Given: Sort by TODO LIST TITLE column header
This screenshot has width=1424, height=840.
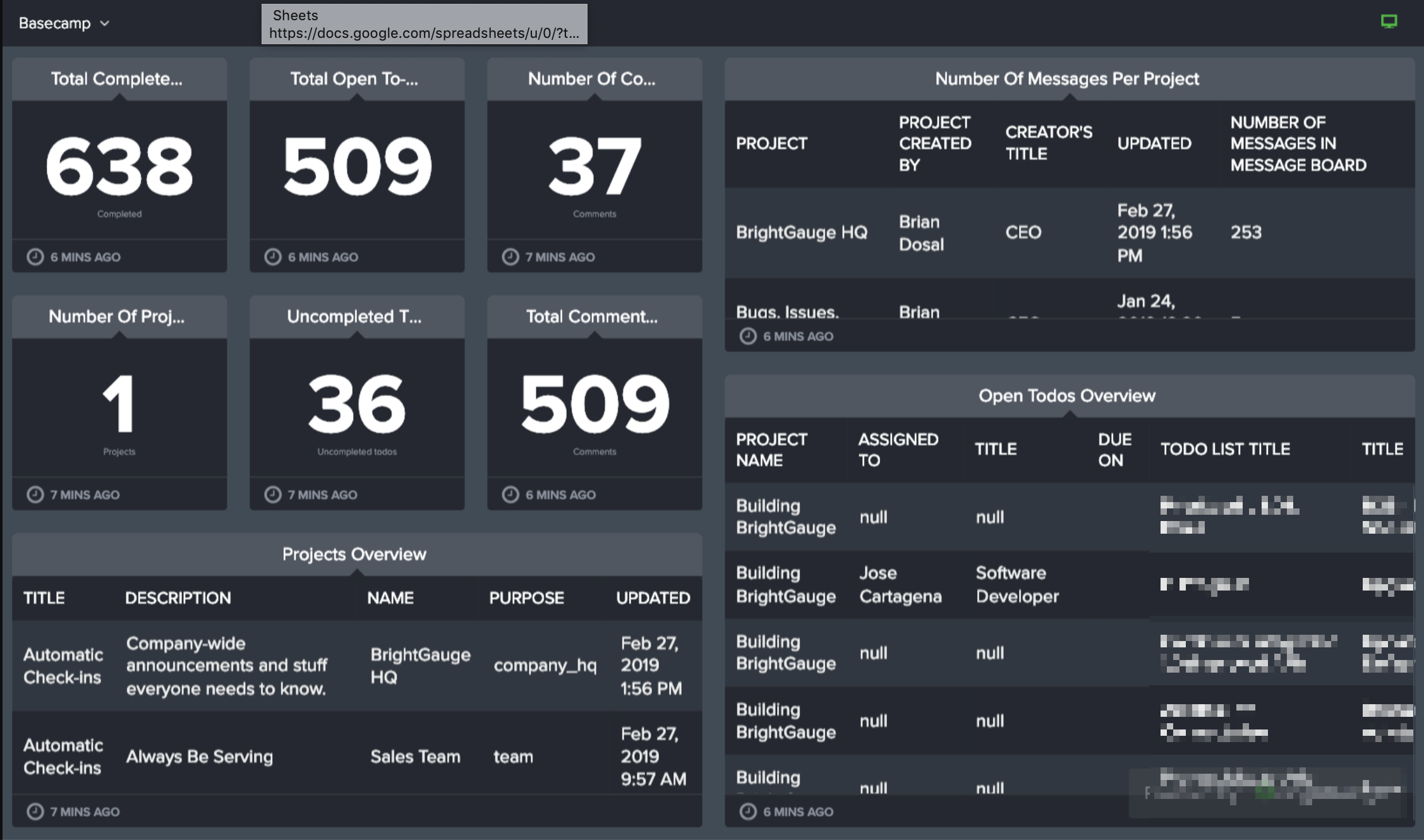Looking at the screenshot, I should coord(1225,449).
